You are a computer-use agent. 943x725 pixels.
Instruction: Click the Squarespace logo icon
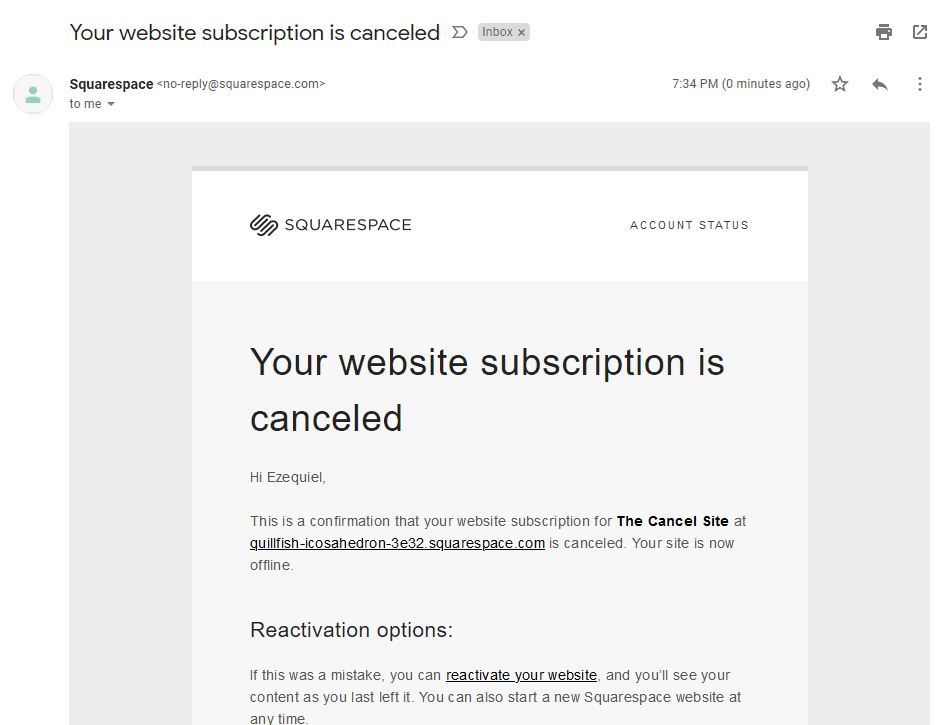click(263, 225)
